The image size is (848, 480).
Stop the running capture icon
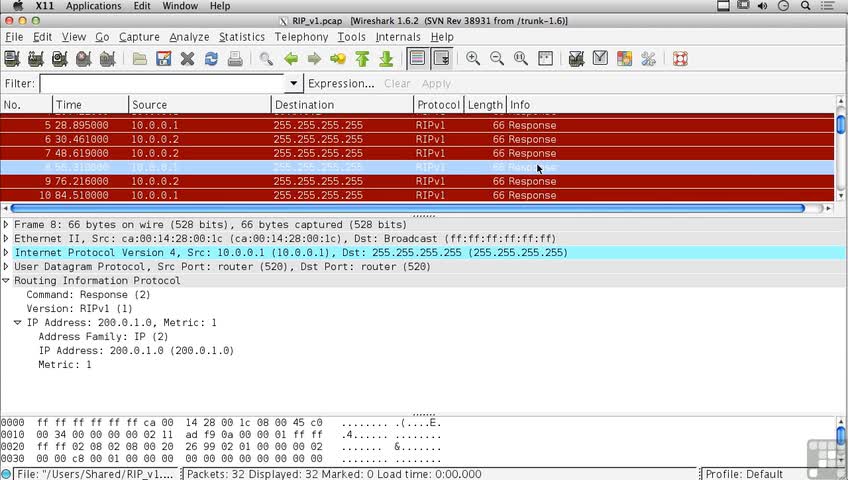tap(83, 58)
